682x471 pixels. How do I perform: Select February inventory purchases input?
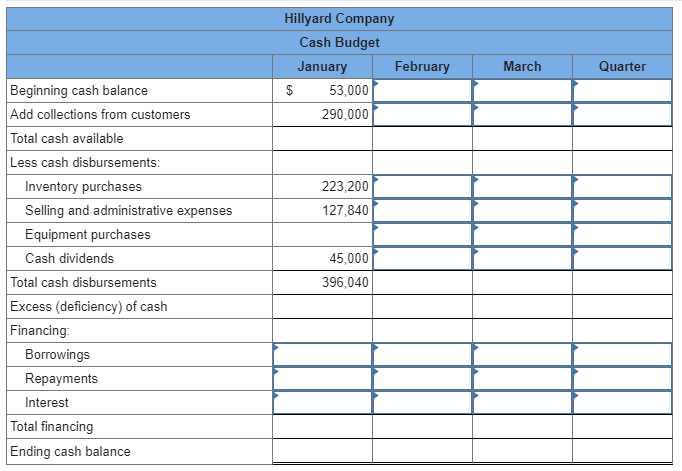(x=422, y=187)
